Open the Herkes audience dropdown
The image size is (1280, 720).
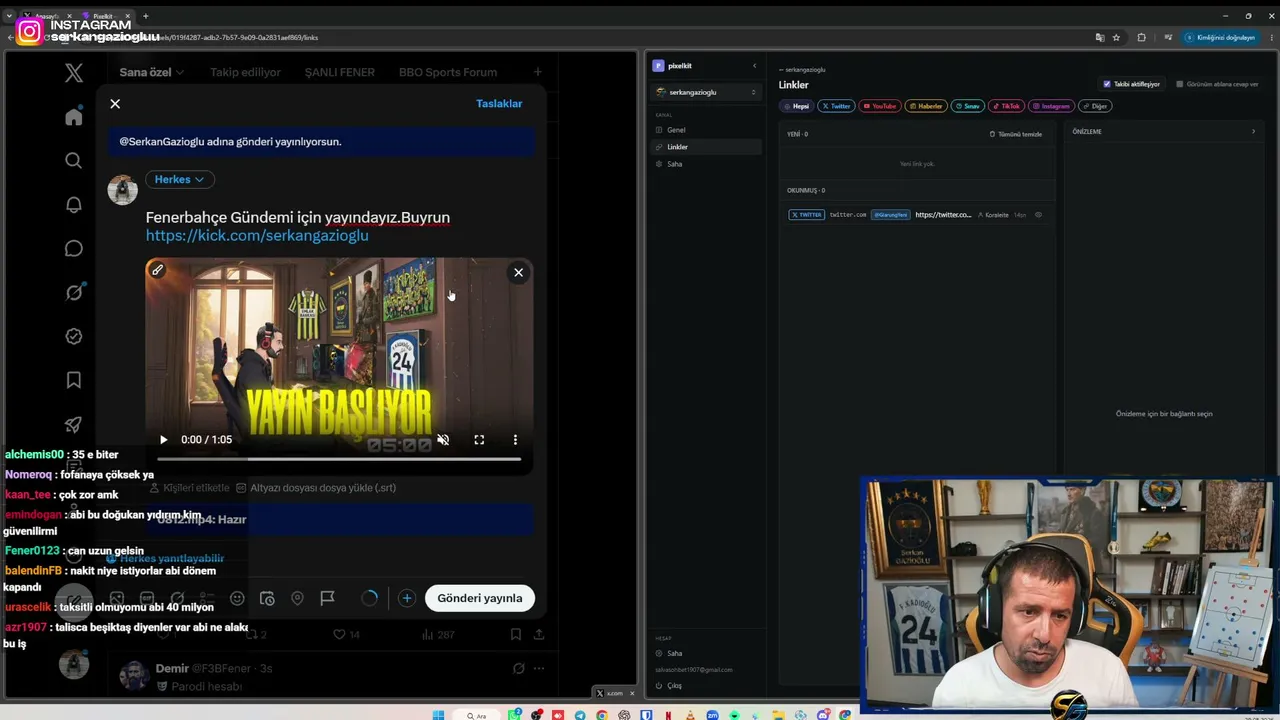[180, 179]
